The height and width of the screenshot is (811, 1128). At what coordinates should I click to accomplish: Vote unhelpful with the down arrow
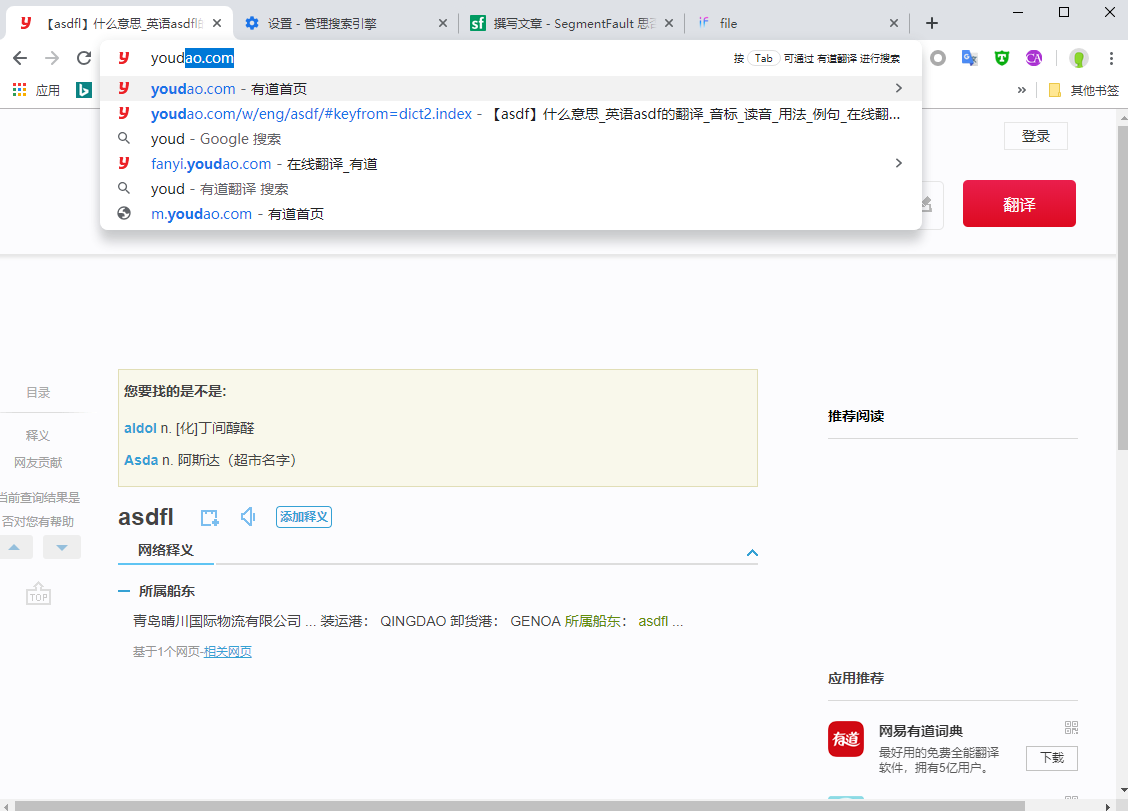tap(62, 547)
